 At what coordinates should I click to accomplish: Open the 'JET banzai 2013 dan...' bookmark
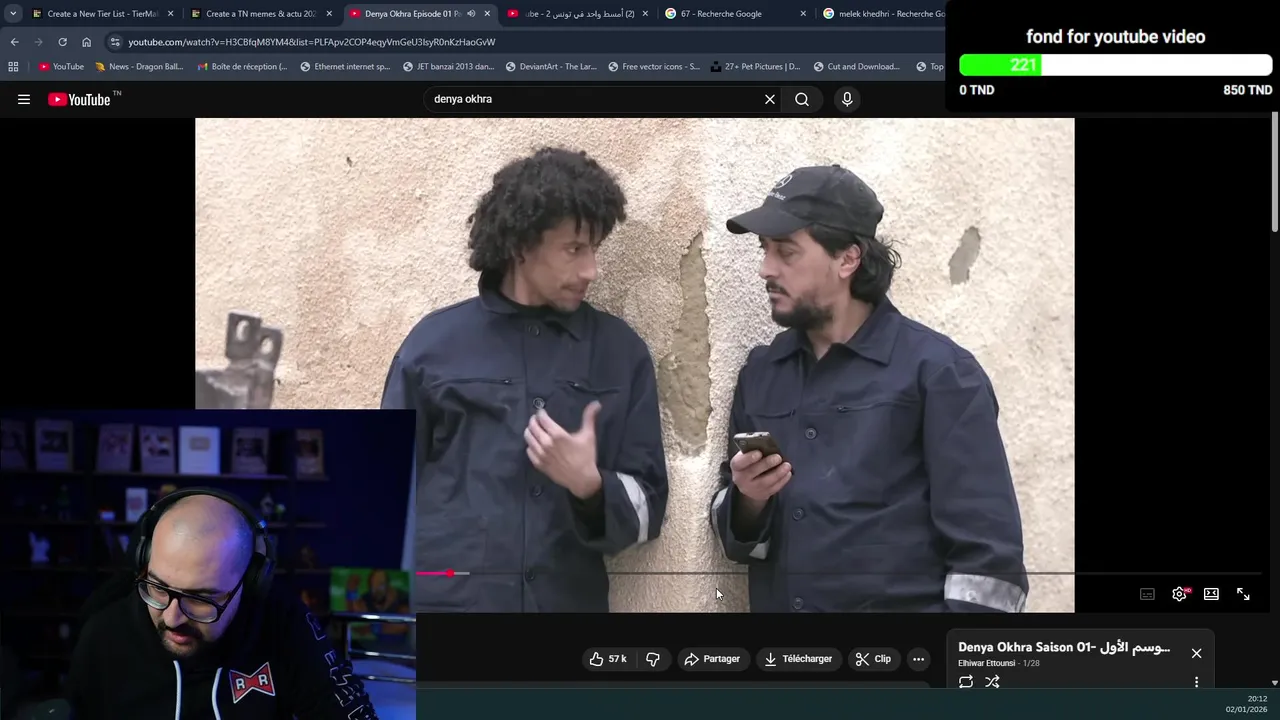tap(448, 67)
